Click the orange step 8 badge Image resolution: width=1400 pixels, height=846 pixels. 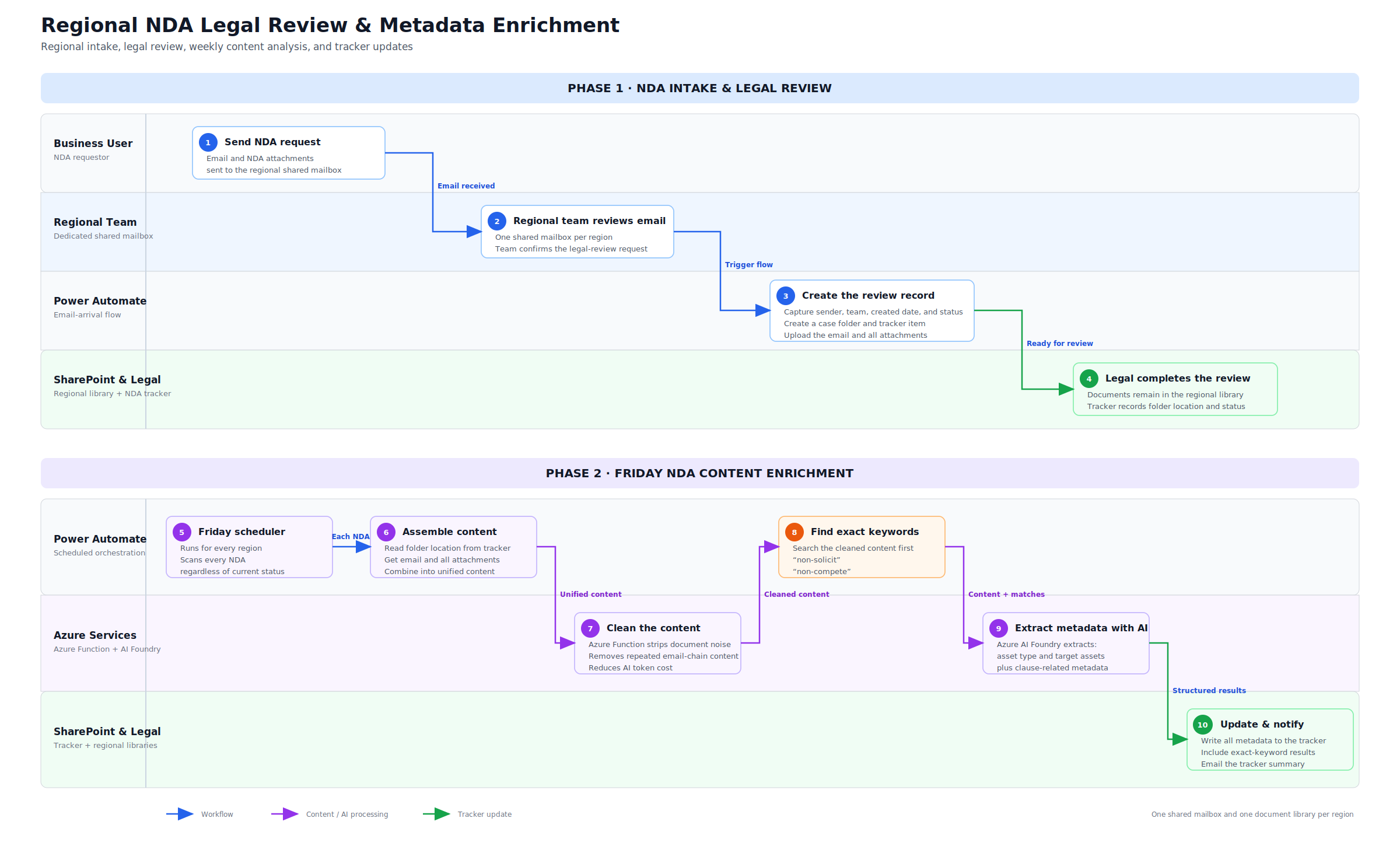(794, 532)
